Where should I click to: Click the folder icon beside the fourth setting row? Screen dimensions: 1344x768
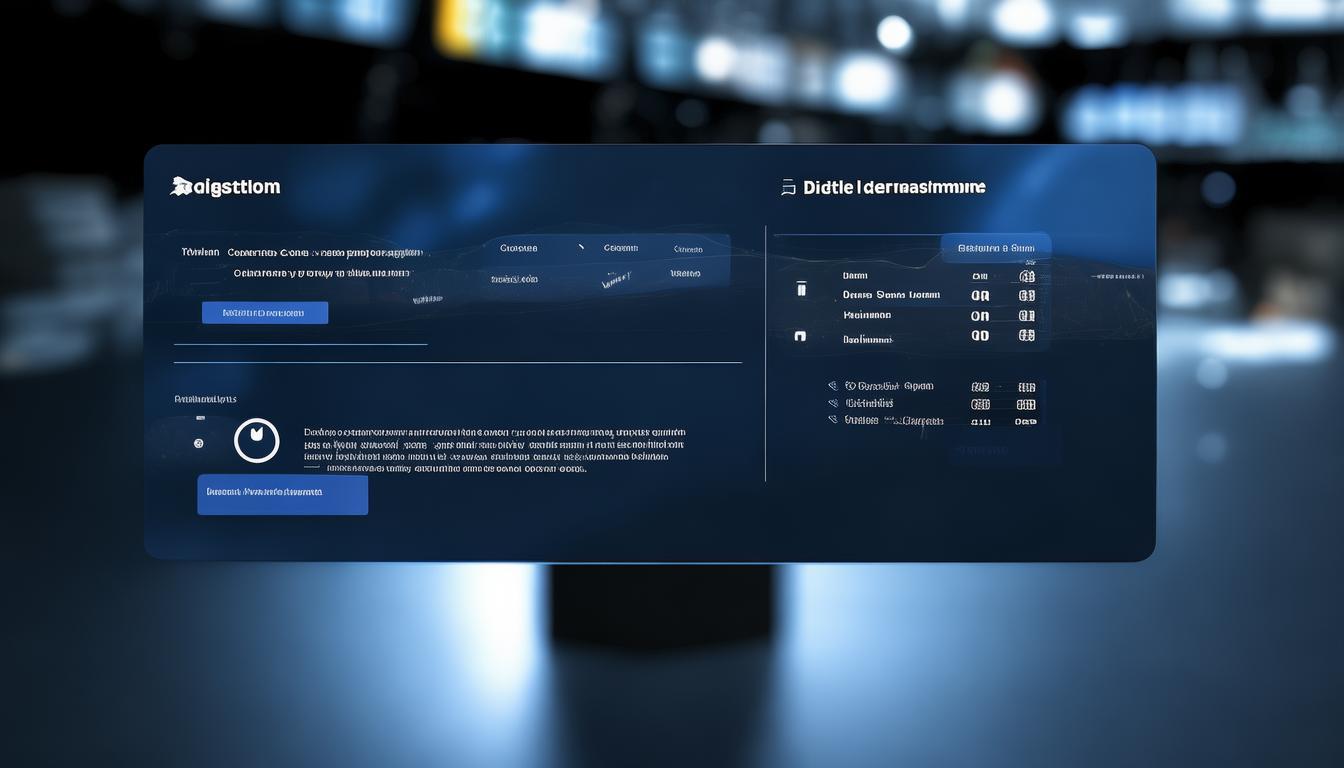click(798, 335)
